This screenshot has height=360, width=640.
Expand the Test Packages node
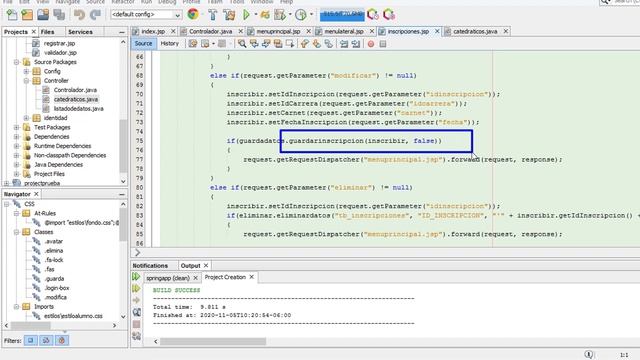pyautogui.click(x=16, y=127)
